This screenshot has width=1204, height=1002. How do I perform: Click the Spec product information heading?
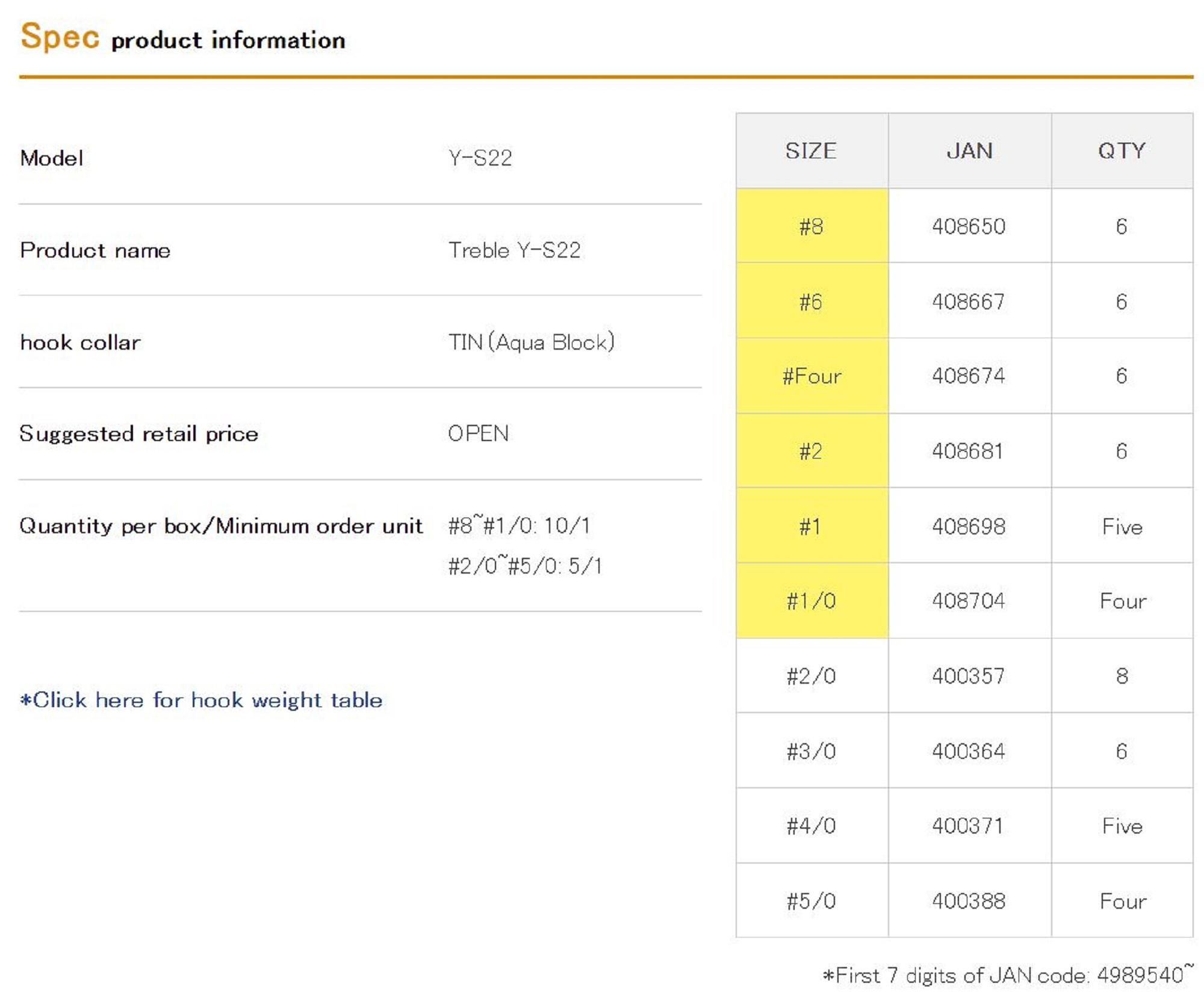point(183,38)
